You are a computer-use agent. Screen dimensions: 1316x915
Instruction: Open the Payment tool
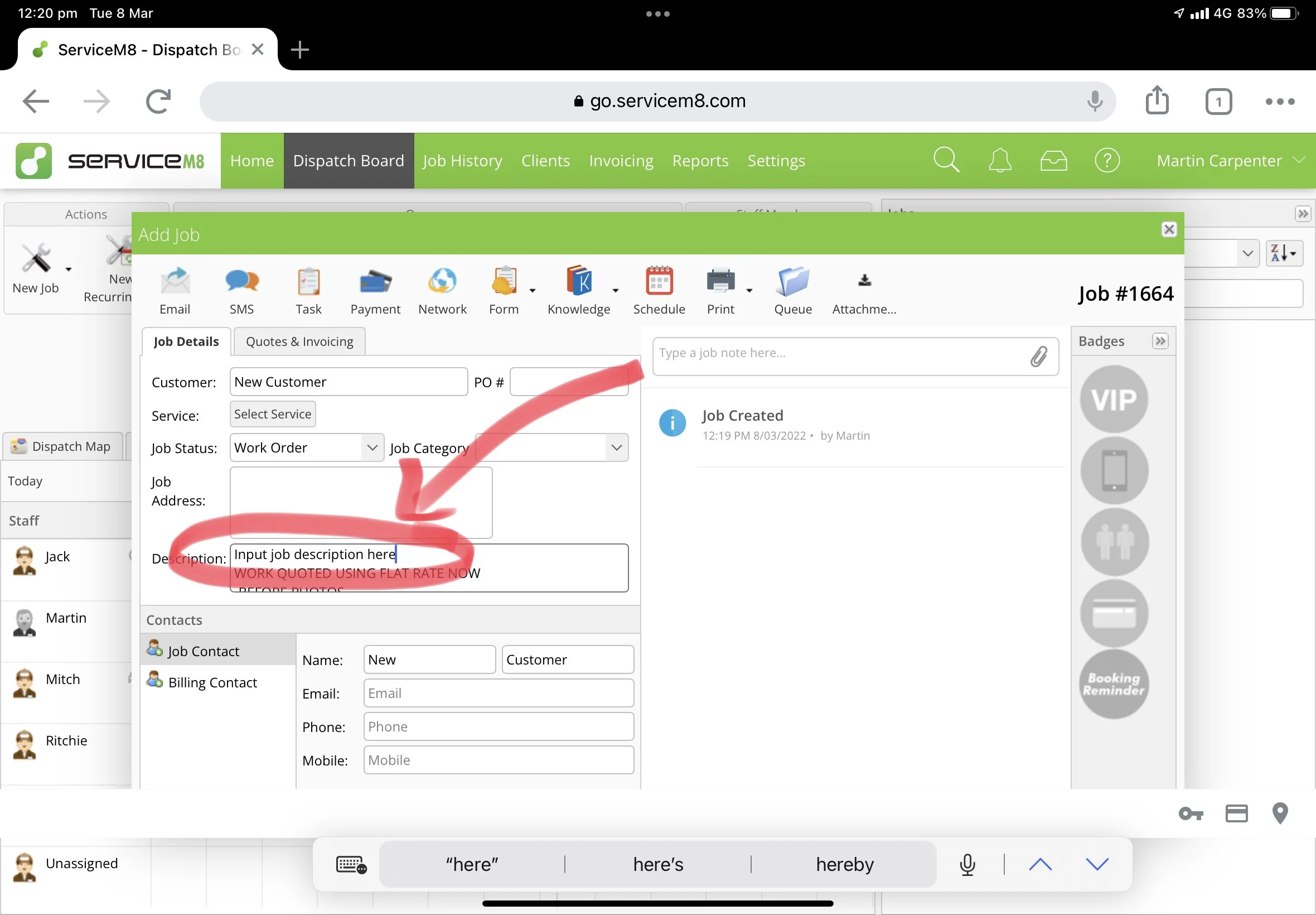[375, 283]
